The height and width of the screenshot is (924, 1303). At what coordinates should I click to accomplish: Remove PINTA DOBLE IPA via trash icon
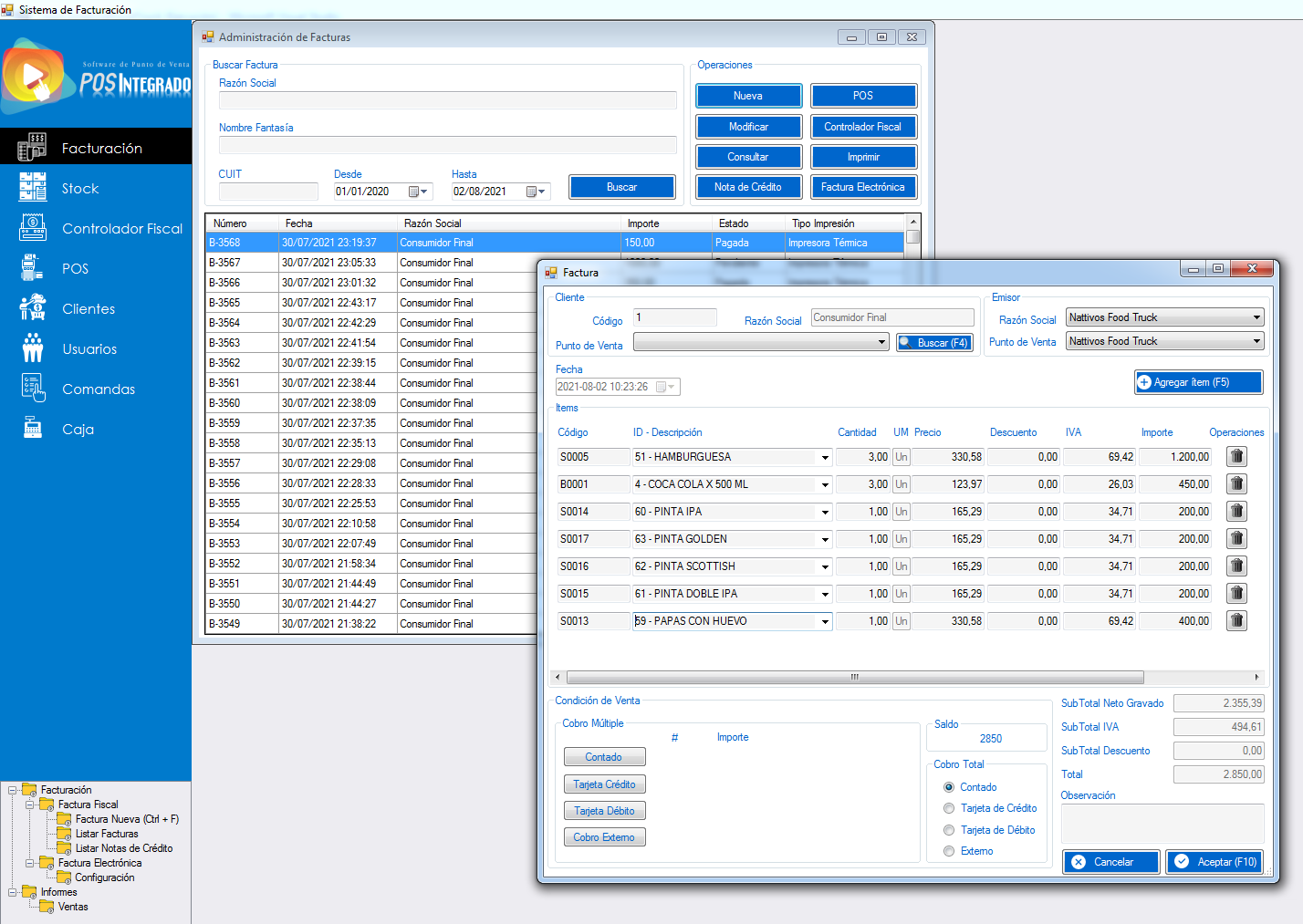[1236, 594]
